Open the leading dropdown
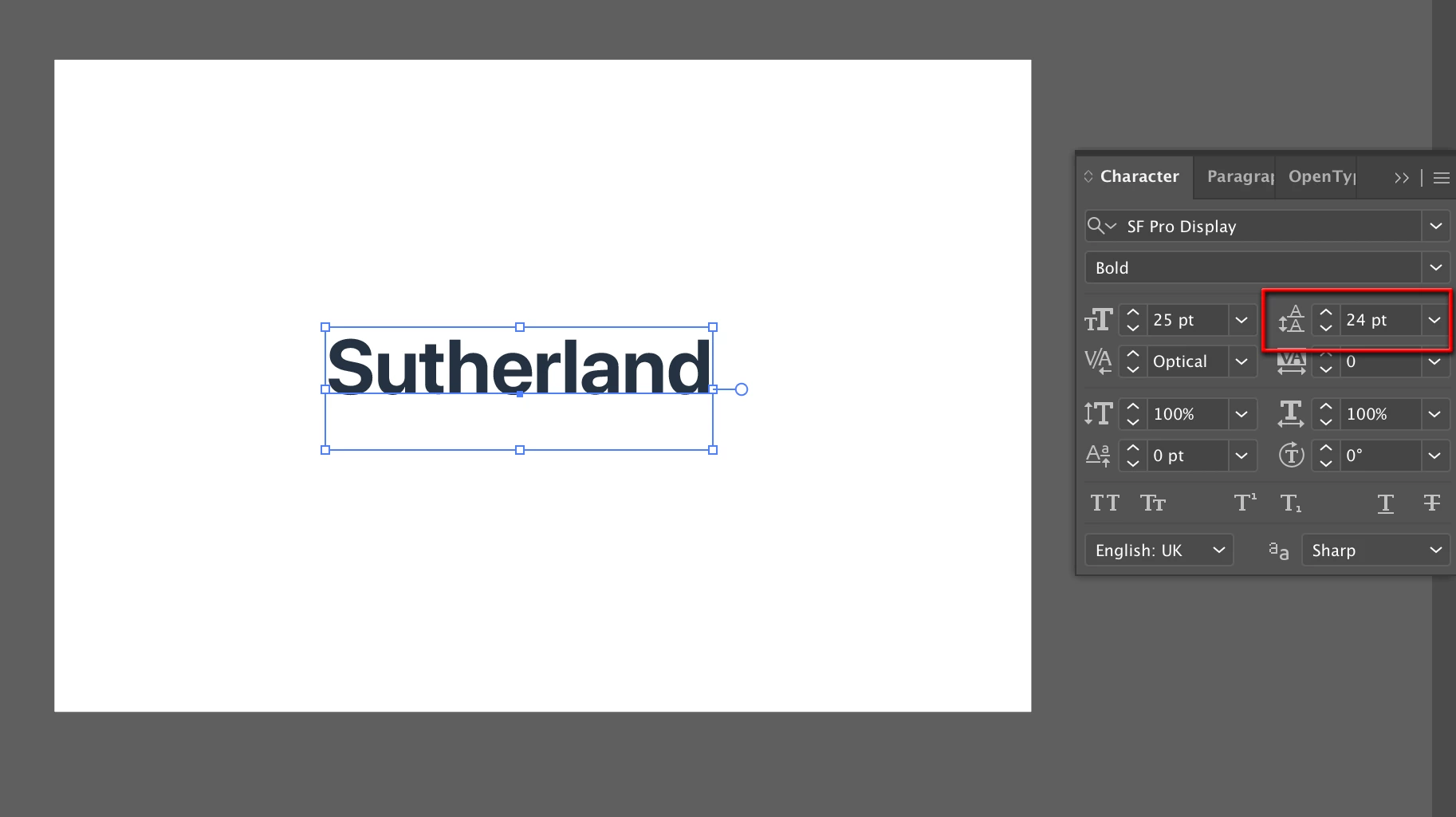Image resolution: width=1456 pixels, height=817 pixels. click(x=1434, y=320)
